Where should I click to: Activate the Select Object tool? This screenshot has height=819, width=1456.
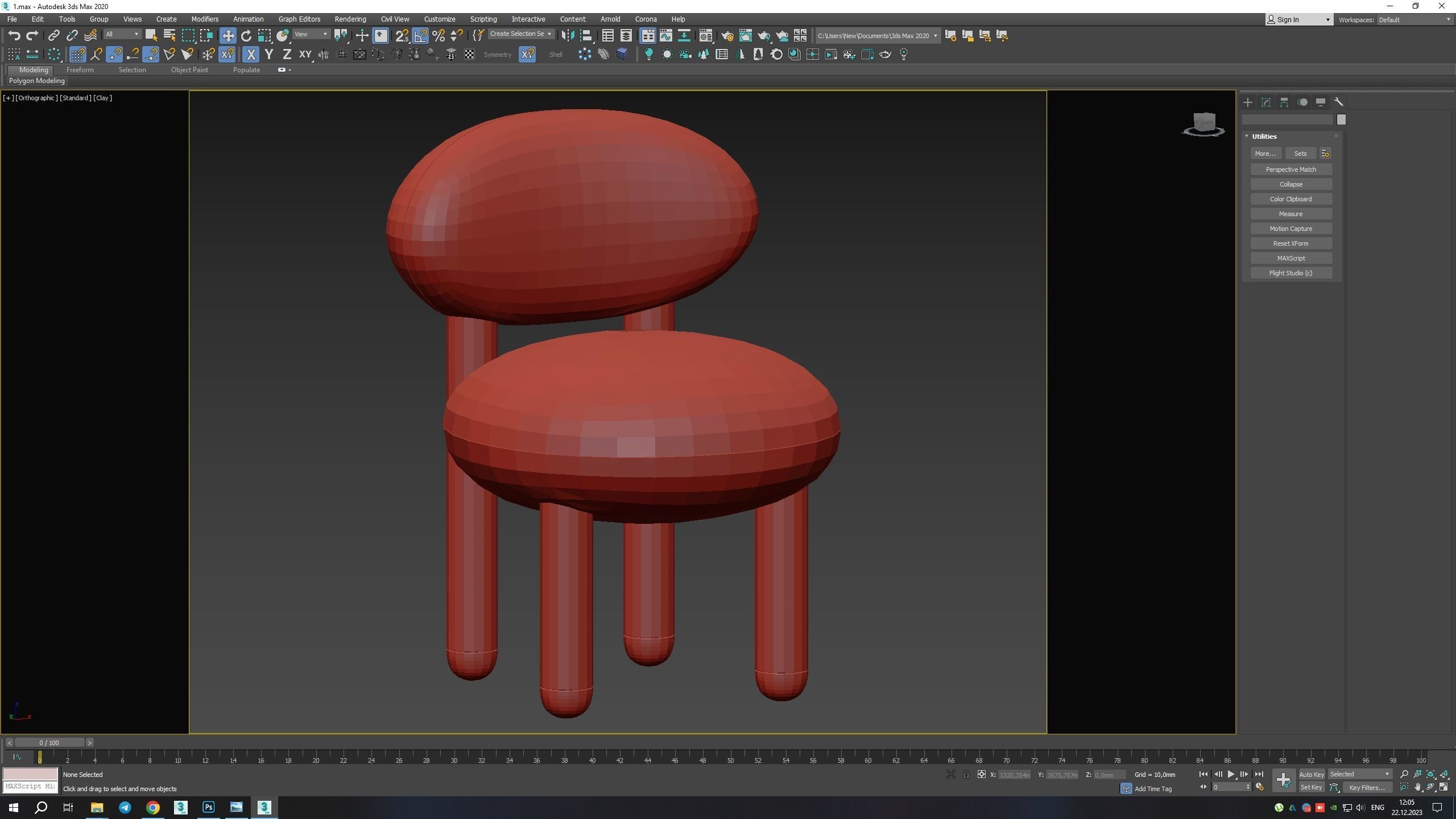coord(151,35)
